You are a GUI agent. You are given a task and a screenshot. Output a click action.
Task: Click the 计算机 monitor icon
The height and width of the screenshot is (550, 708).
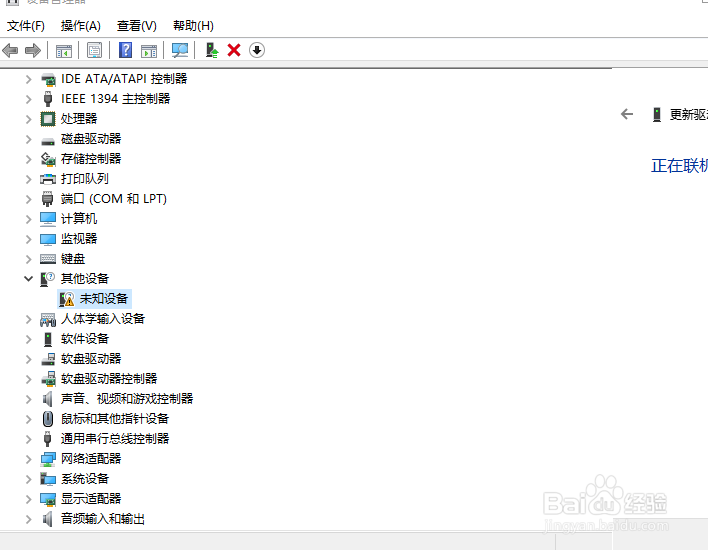pyautogui.click(x=48, y=219)
